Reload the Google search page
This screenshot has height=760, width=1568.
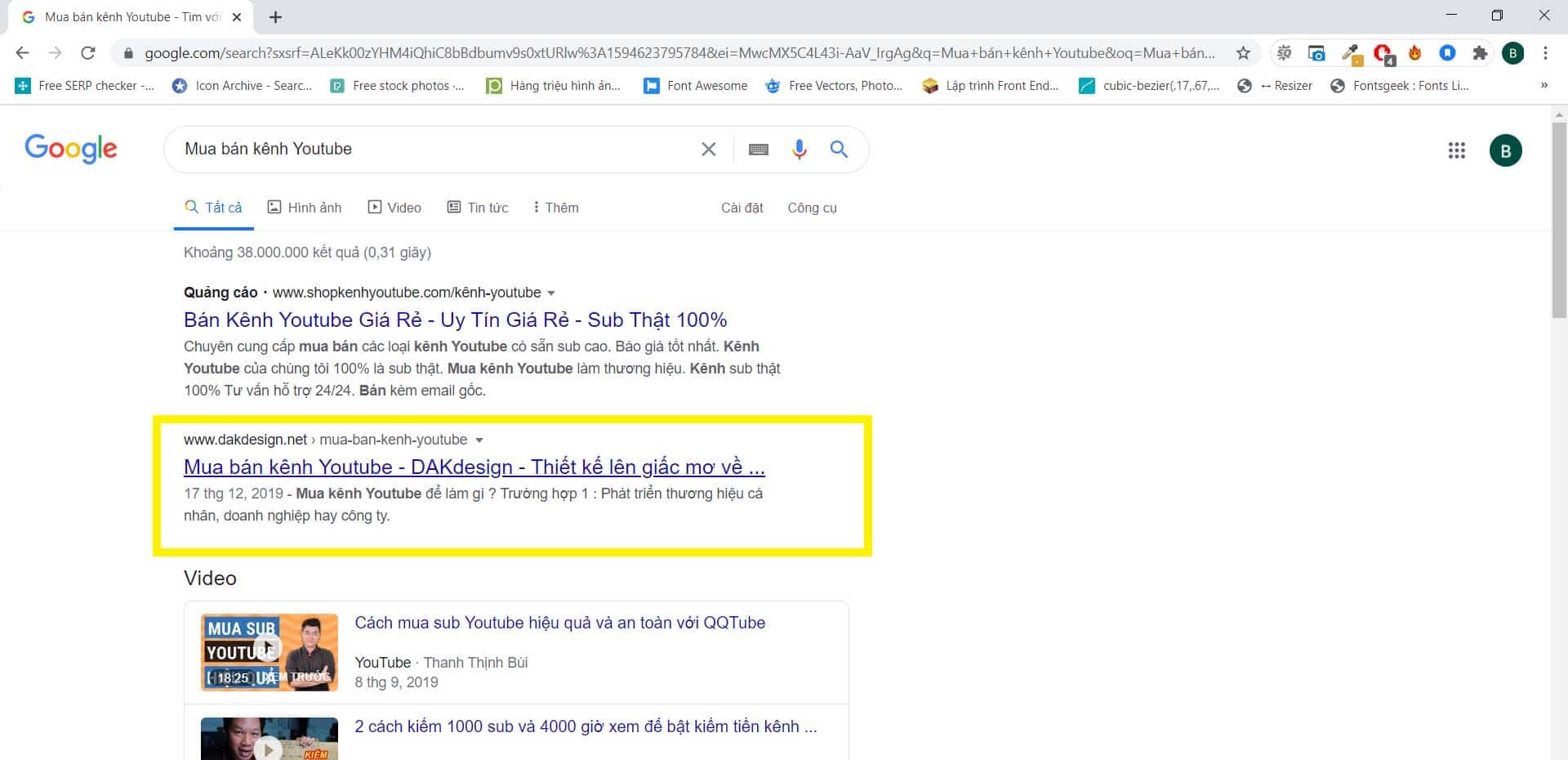pos(88,53)
